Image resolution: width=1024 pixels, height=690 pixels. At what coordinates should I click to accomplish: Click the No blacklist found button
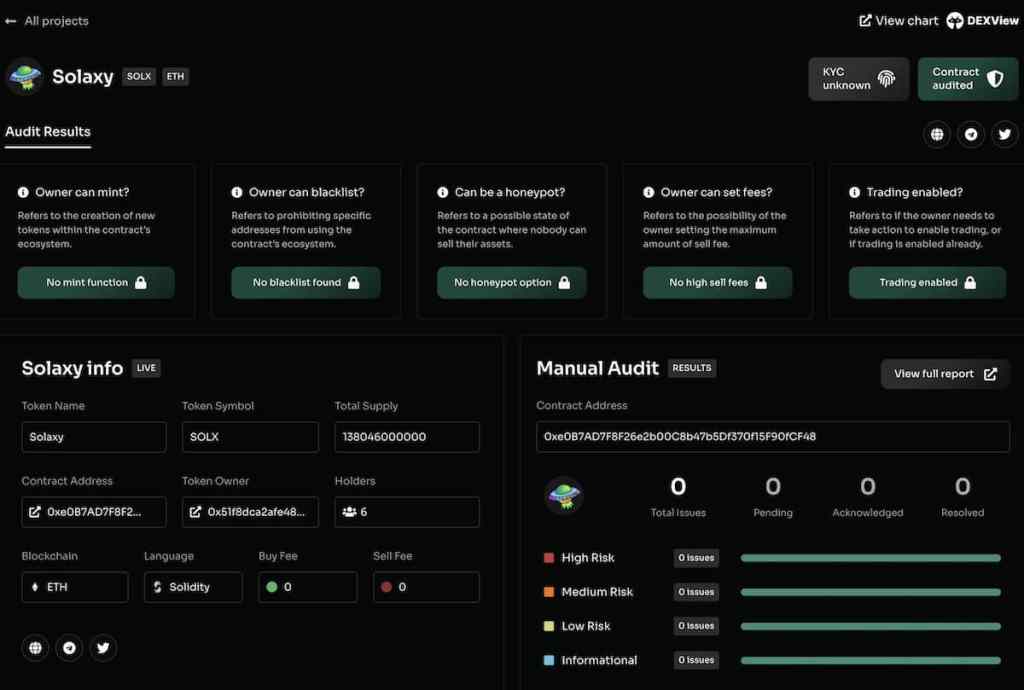[x=306, y=283]
